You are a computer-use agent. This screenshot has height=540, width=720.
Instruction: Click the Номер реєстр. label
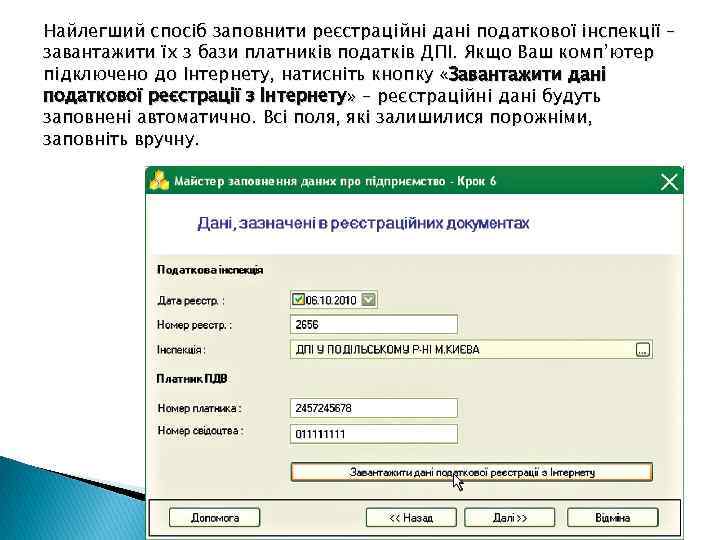[194, 325]
